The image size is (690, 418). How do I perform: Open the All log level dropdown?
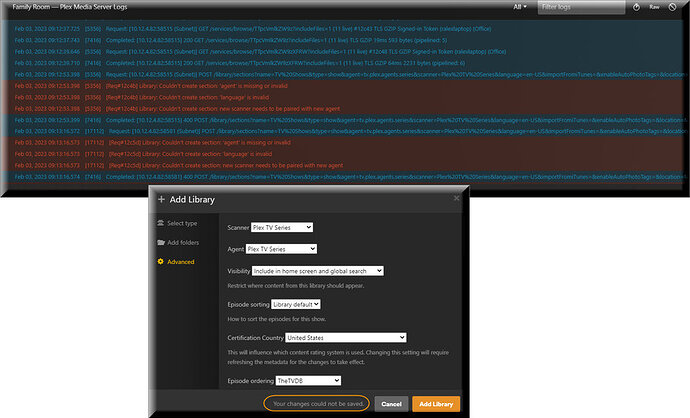tap(520, 7)
